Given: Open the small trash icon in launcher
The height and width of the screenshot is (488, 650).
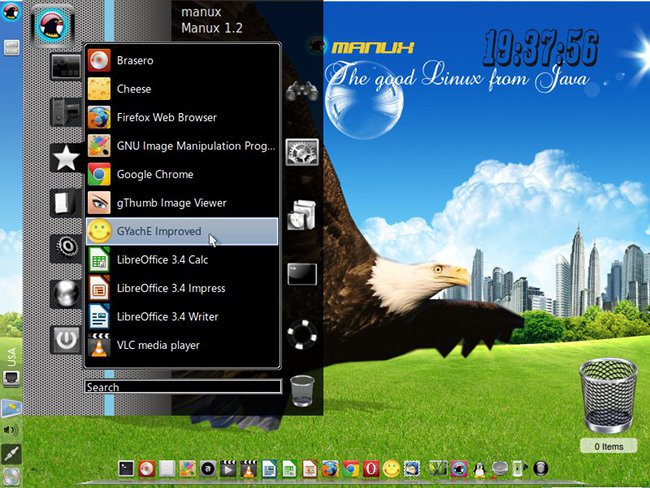Looking at the screenshot, I should (x=302, y=390).
